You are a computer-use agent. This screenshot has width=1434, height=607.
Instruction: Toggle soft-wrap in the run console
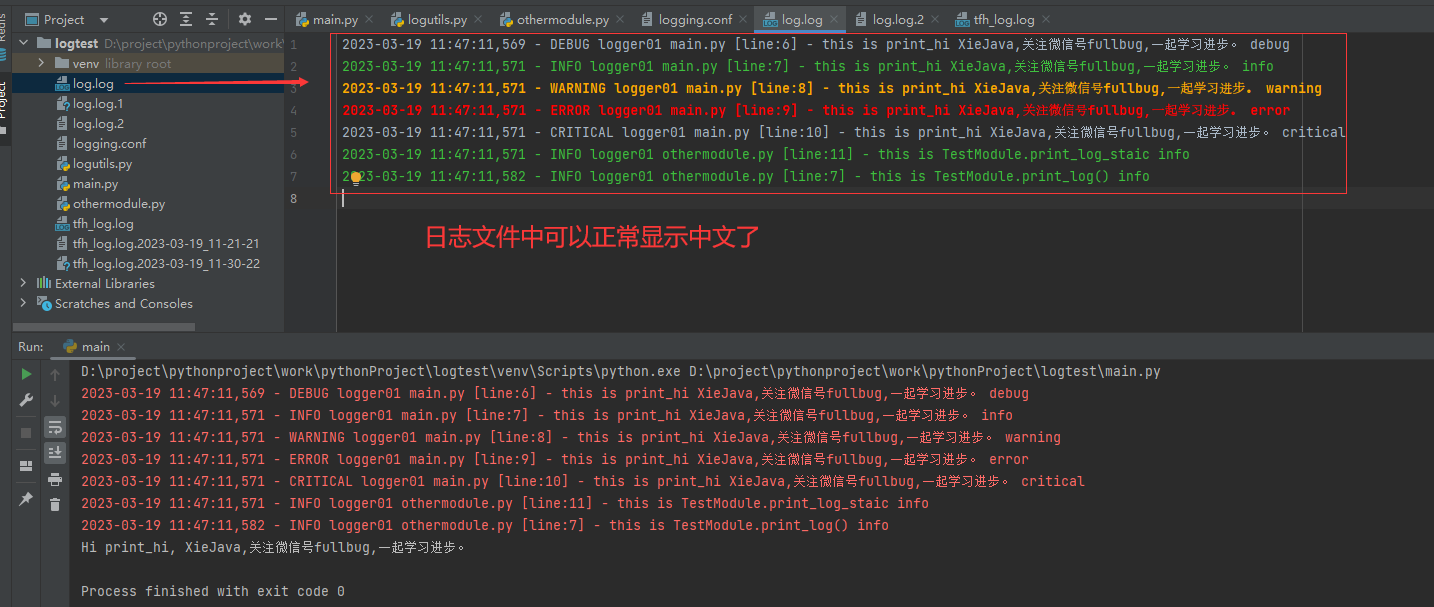point(56,428)
